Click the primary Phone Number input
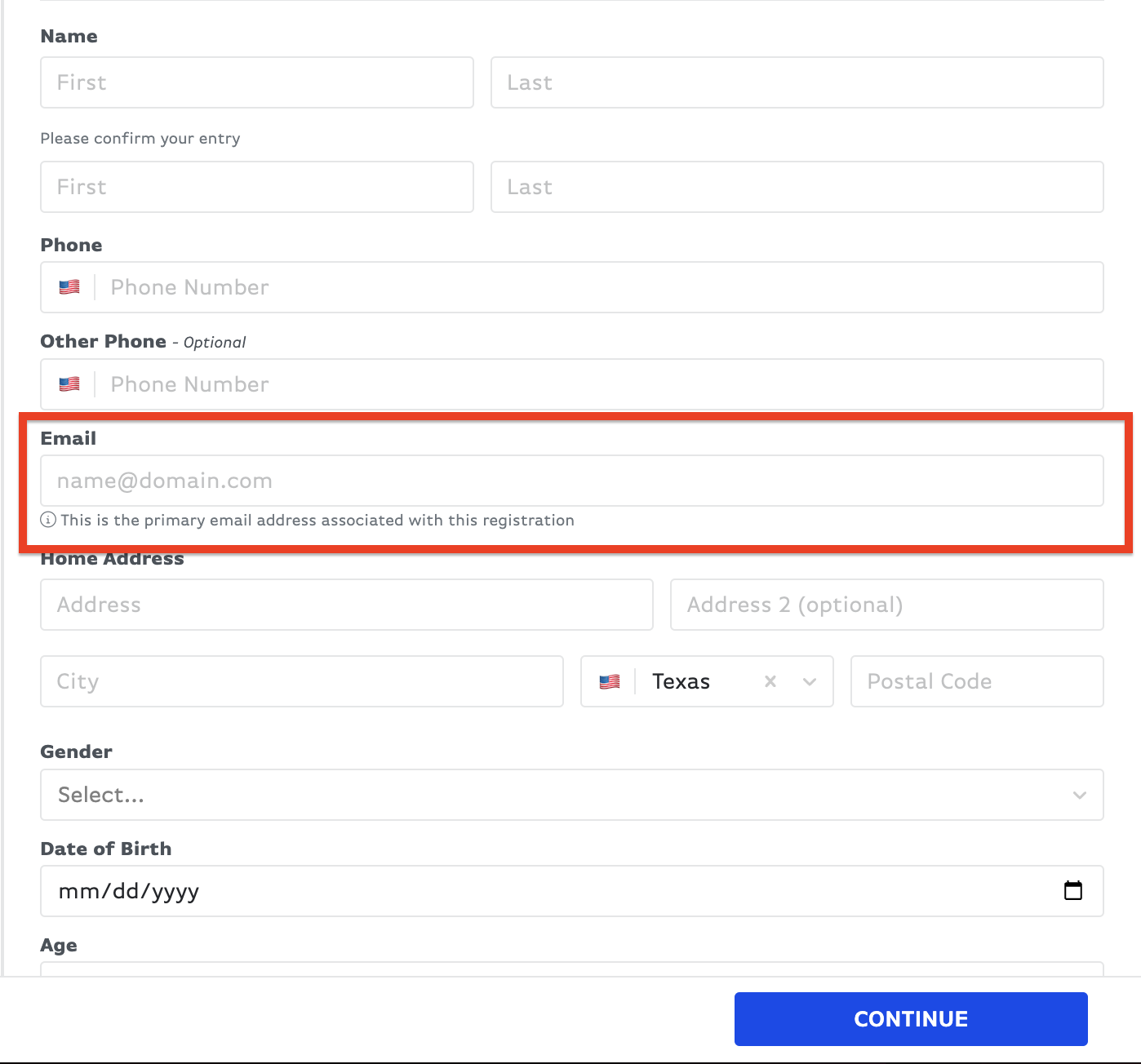Image resolution: width=1141 pixels, height=1064 pixels. (x=604, y=287)
